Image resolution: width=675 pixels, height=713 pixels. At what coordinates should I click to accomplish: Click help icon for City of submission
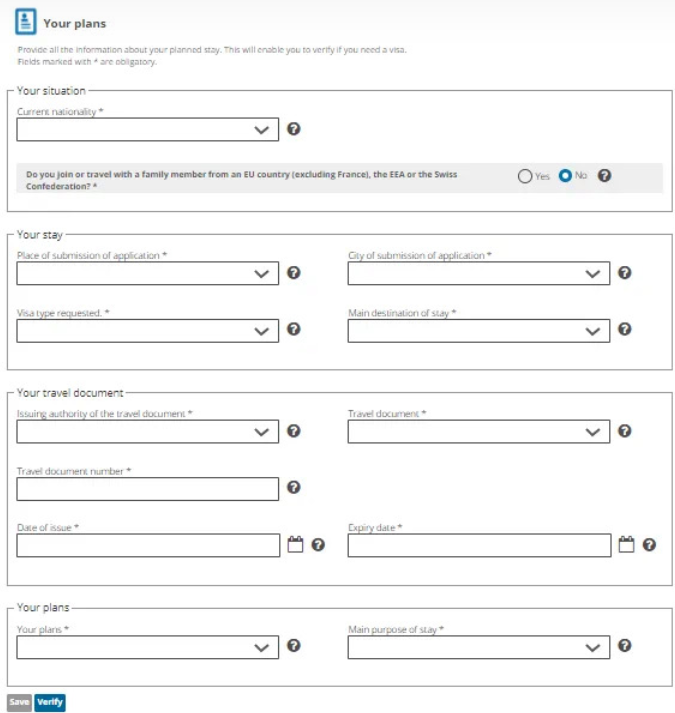point(625,273)
